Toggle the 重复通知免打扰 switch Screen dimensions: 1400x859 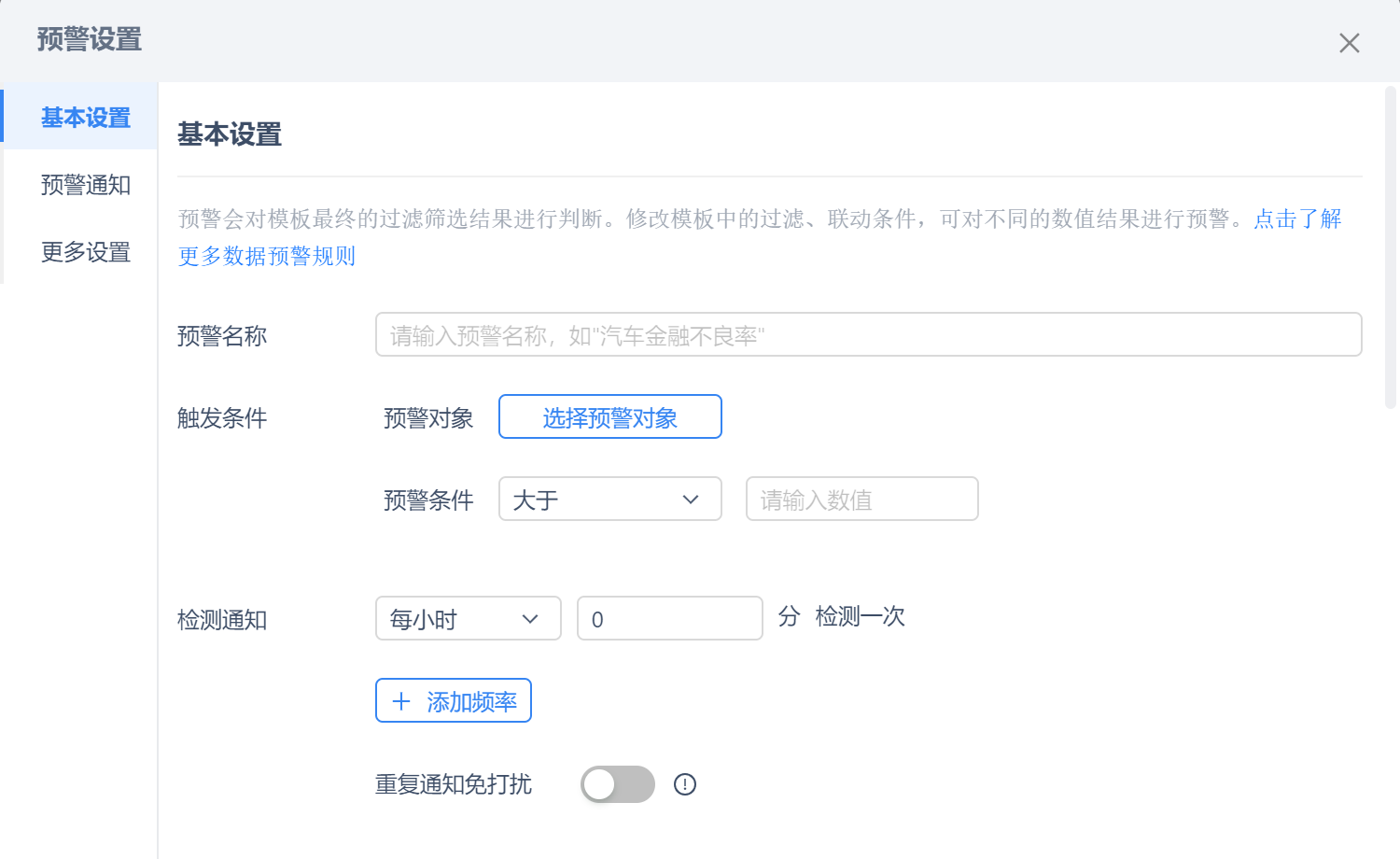pyautogui.click(x=617, y=784)
